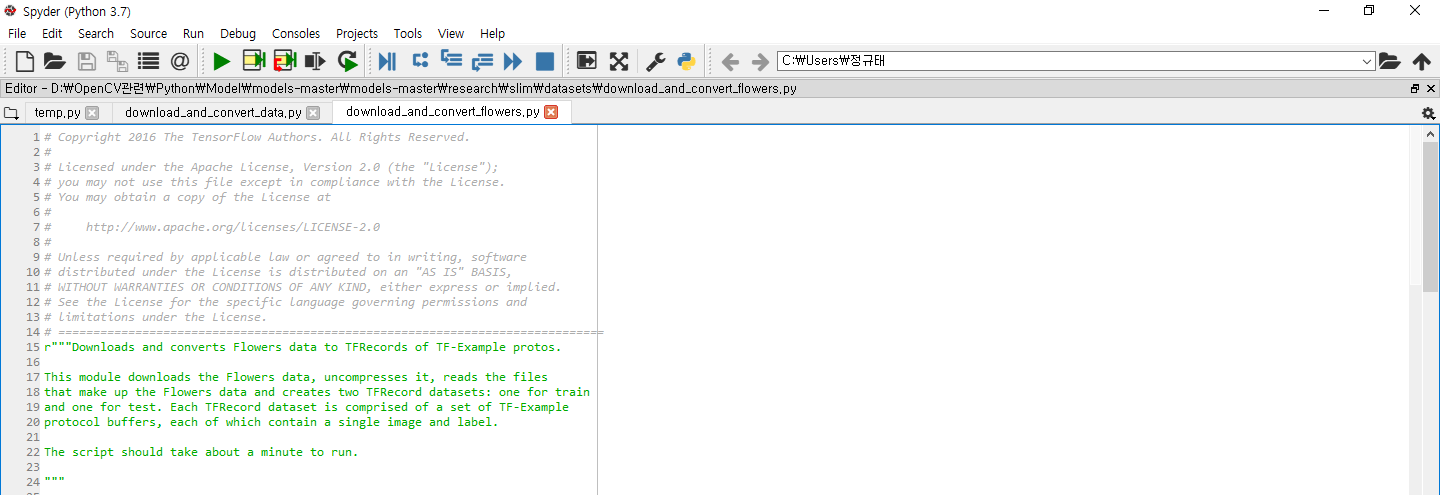This screenshot has width=1440, height=495.
Task: Close the download_and_convert_data.py tab
Action: [x=313, y=113]
